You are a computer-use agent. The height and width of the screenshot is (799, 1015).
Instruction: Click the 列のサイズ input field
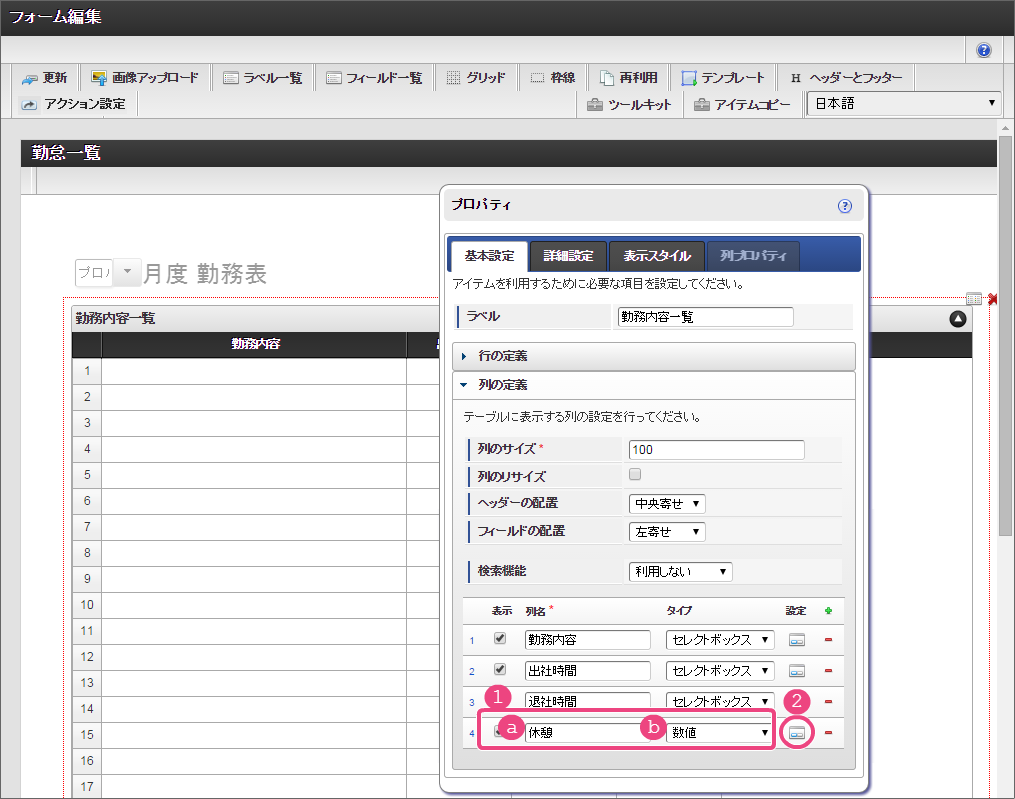click(x=716, y=450)
